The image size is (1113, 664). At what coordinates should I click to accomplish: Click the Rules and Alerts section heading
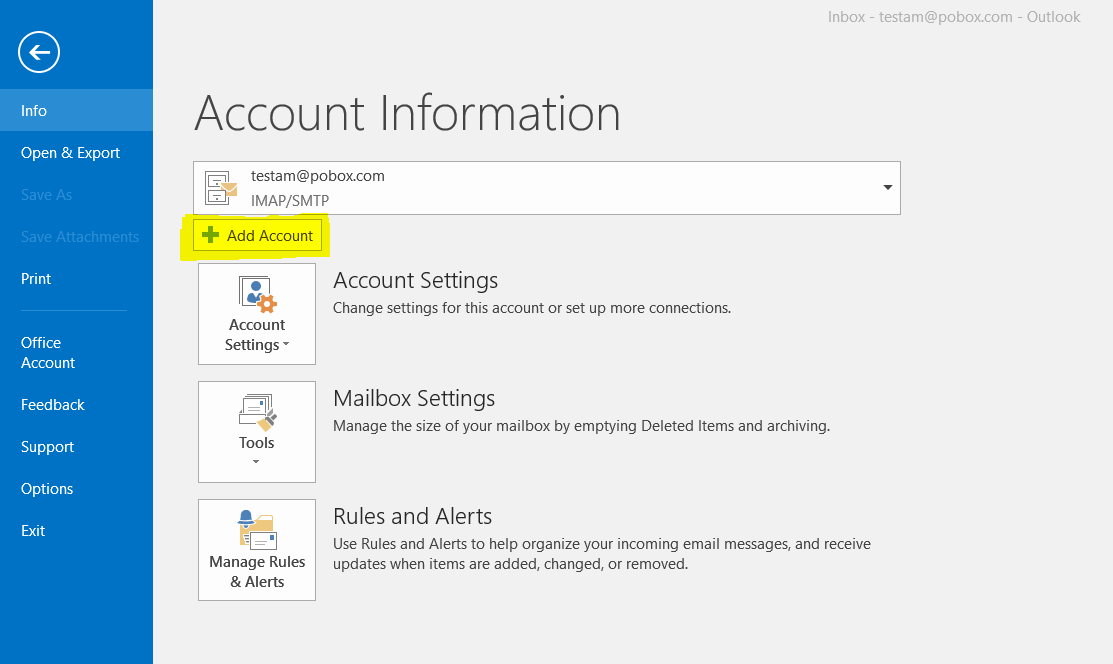(x=412, y=516)
